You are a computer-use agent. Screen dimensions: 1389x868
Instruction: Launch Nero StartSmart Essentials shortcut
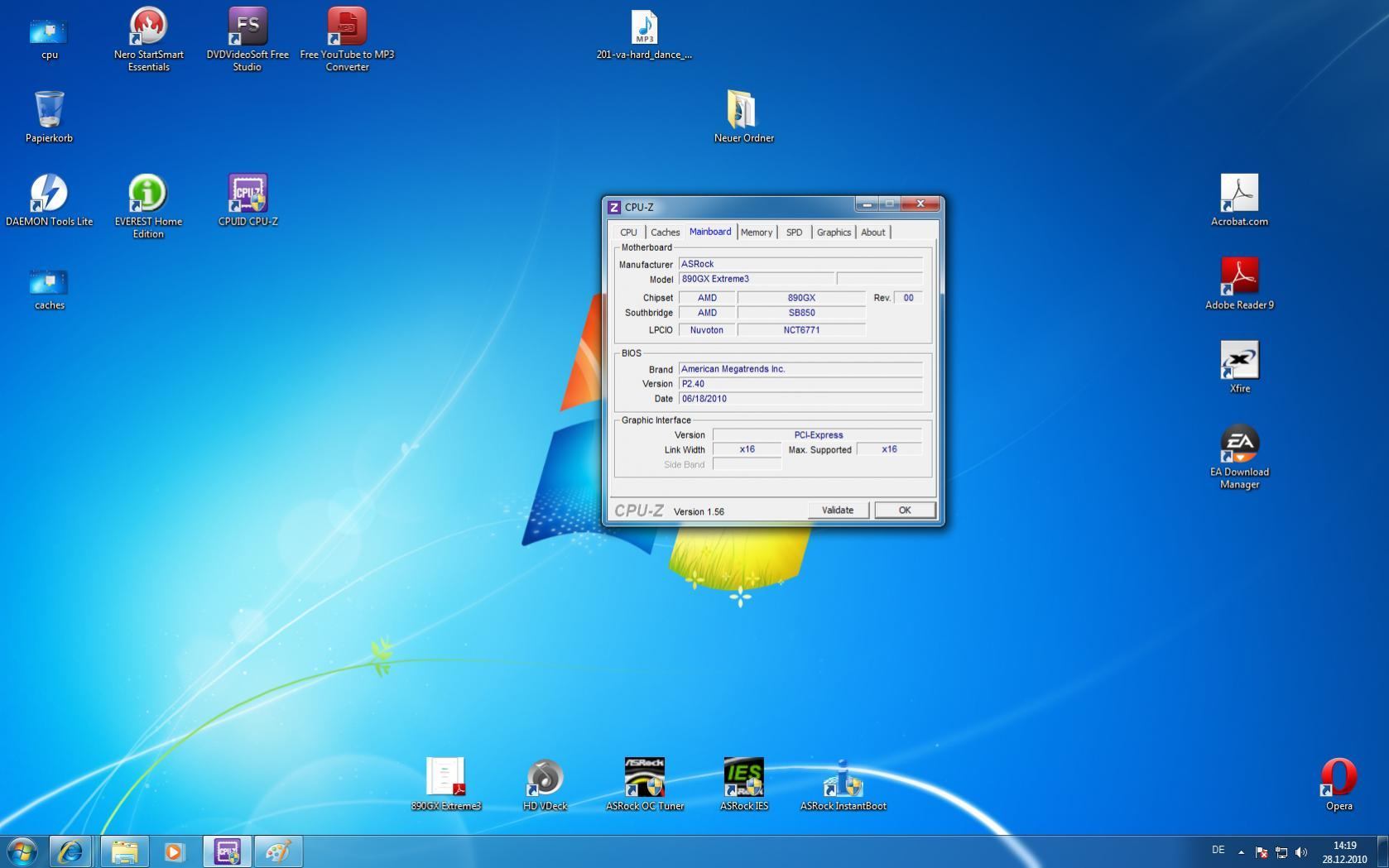point(148,38)
